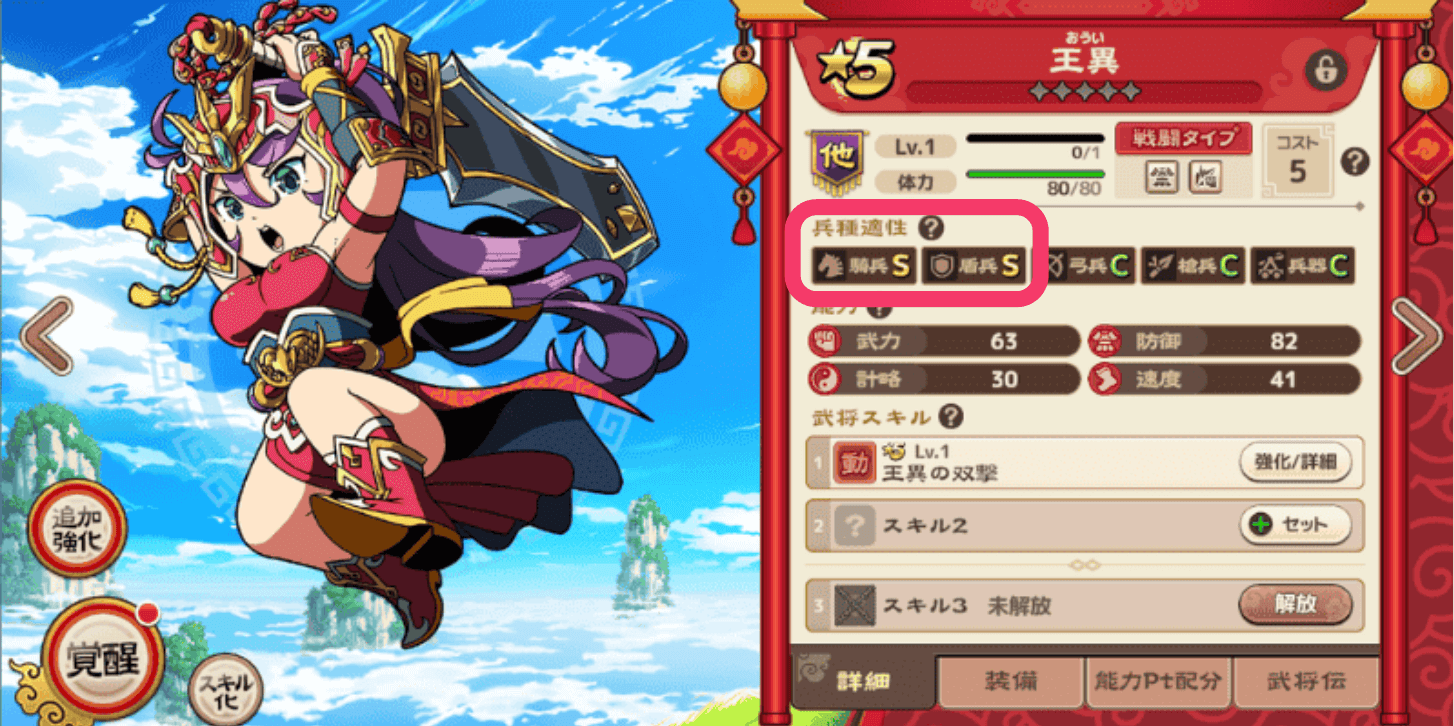Select the 槍兵 C aptitude badge
The image size is (1454, 726).
tap(1193, 265)
